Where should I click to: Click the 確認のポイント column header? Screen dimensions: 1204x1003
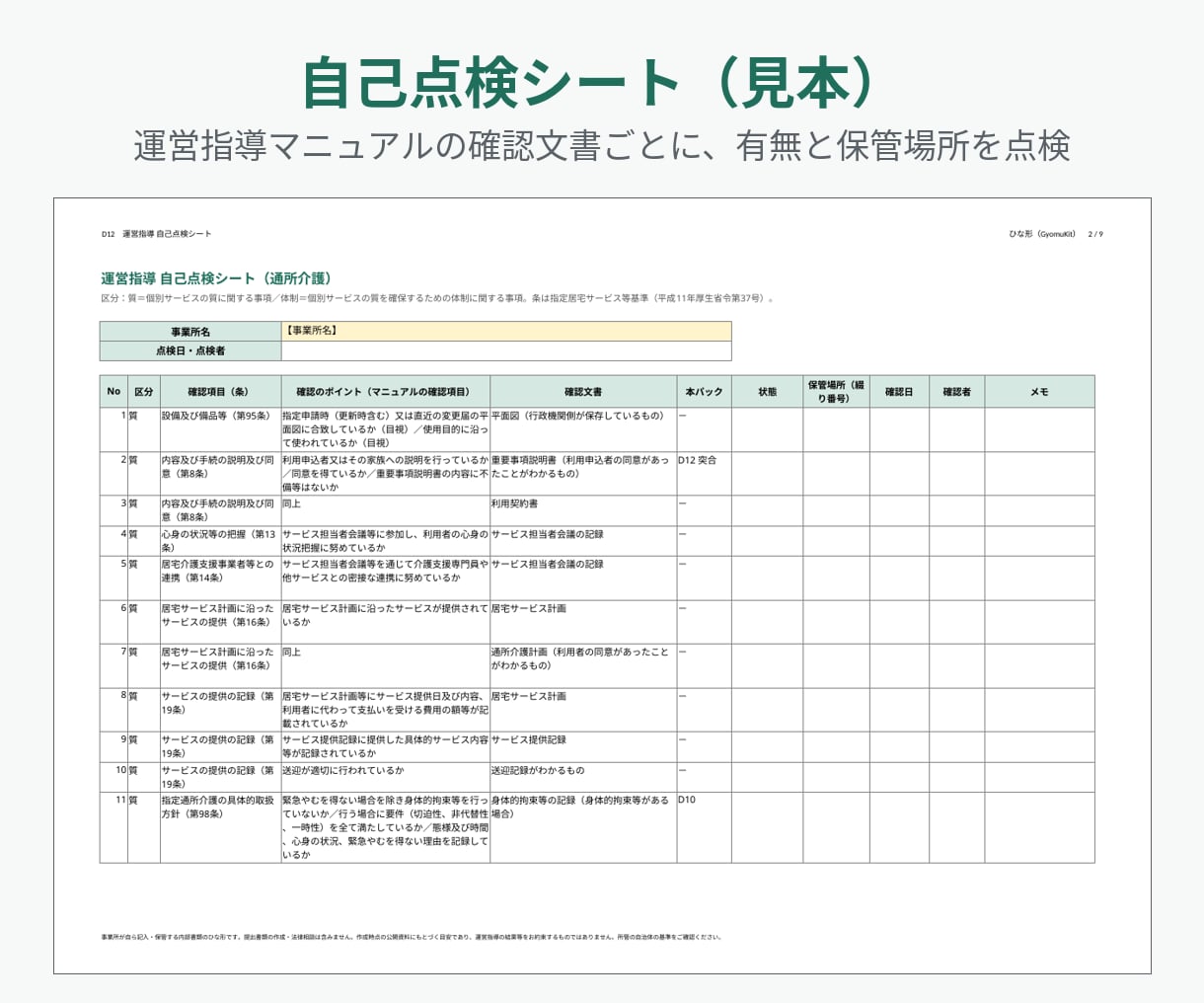click(385, 391)
